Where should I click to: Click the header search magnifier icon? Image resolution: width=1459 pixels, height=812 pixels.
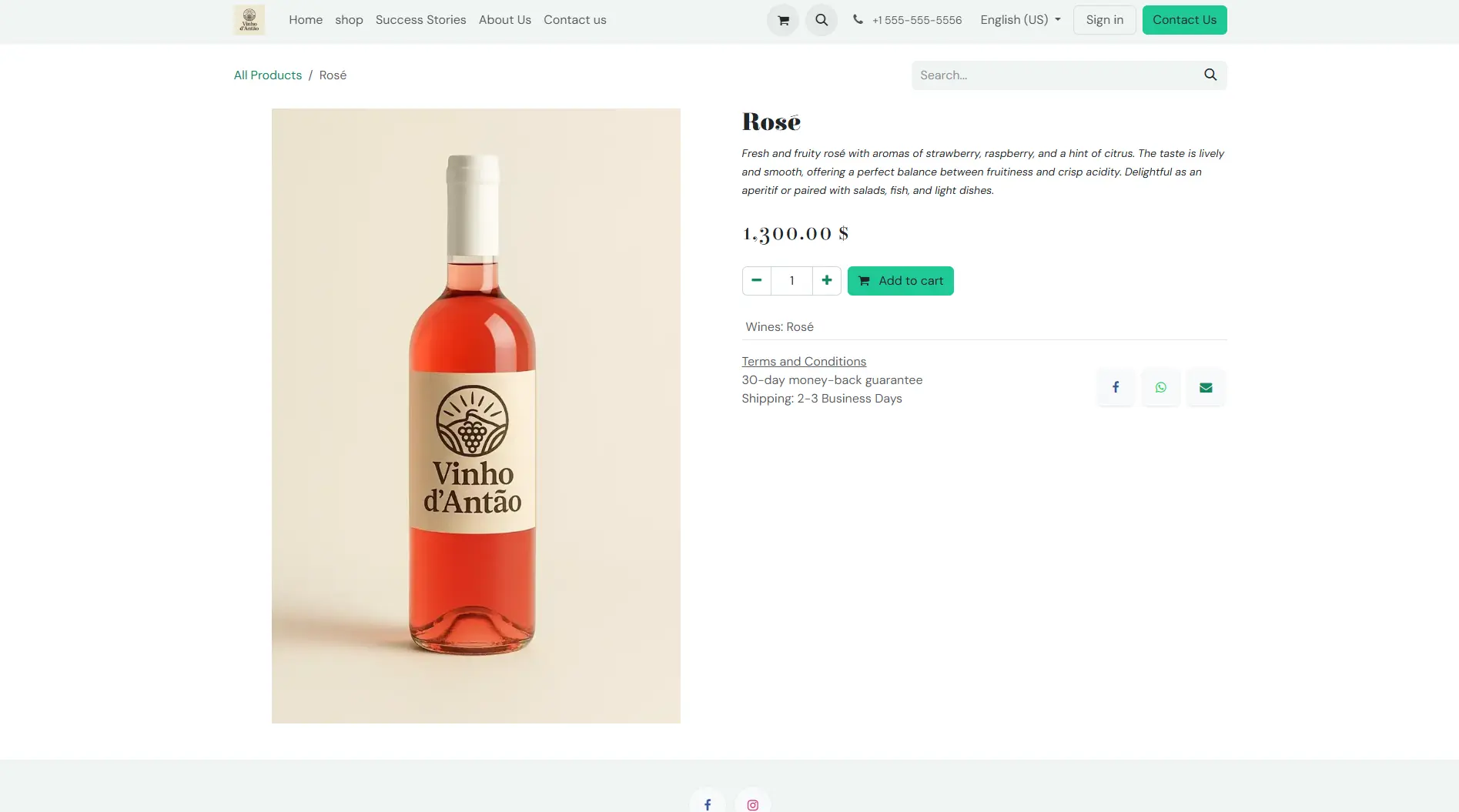[x=822, y=20]
